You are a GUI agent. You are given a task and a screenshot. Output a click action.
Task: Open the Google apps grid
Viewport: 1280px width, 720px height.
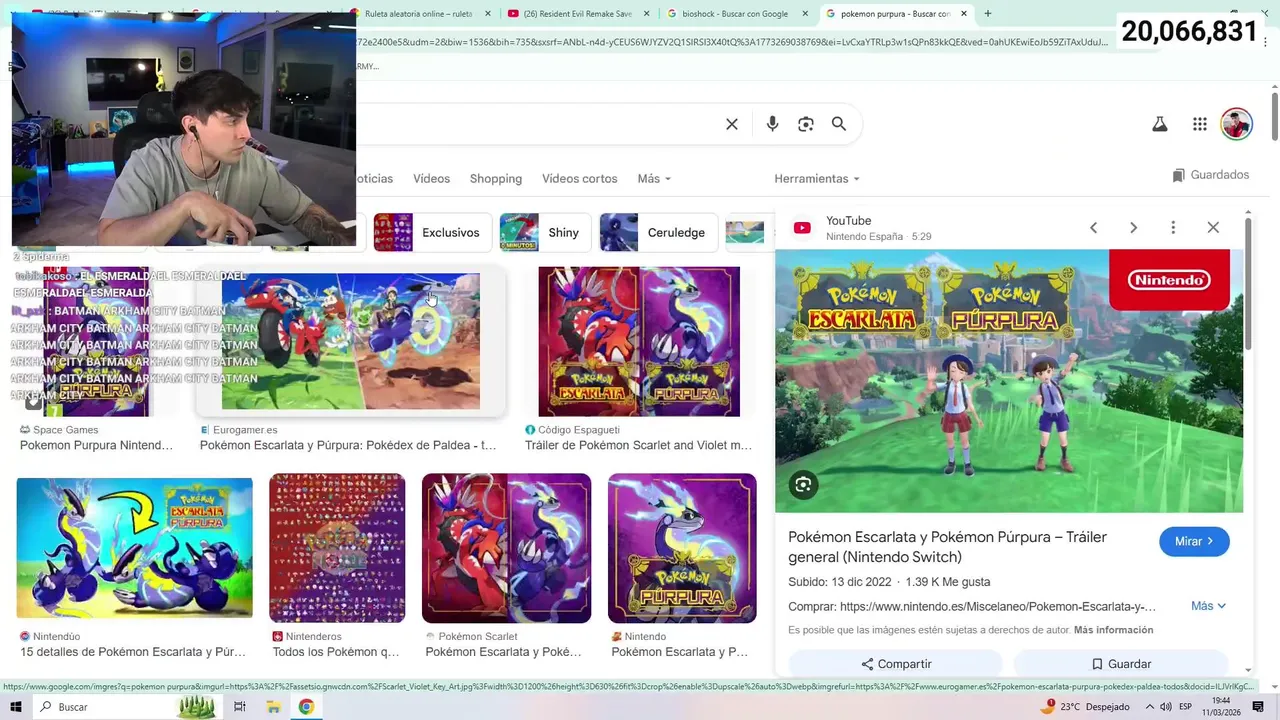[1200, 124]
